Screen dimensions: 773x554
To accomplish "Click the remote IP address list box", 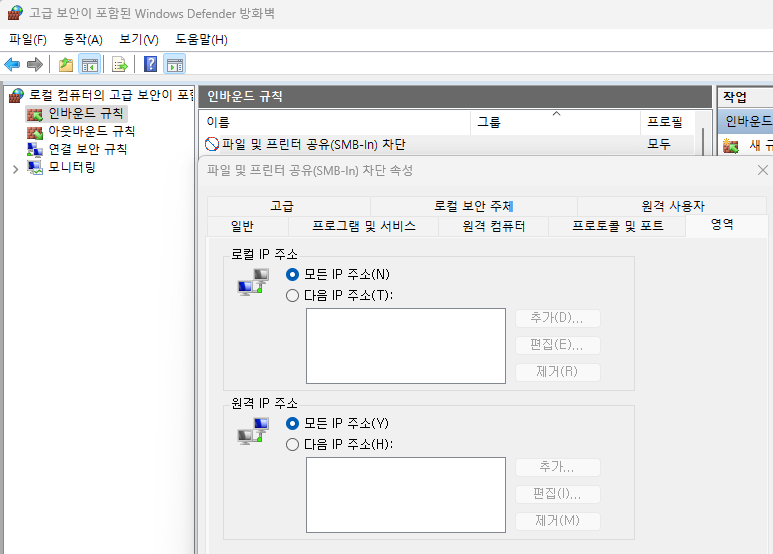I will pyautogui.click(x=406, y=495).
